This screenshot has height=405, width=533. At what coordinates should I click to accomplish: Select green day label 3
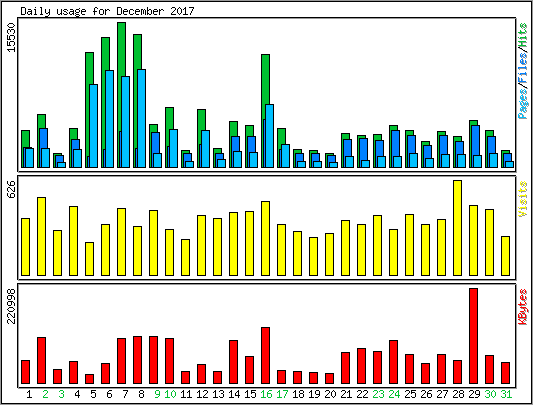[61, 394]
